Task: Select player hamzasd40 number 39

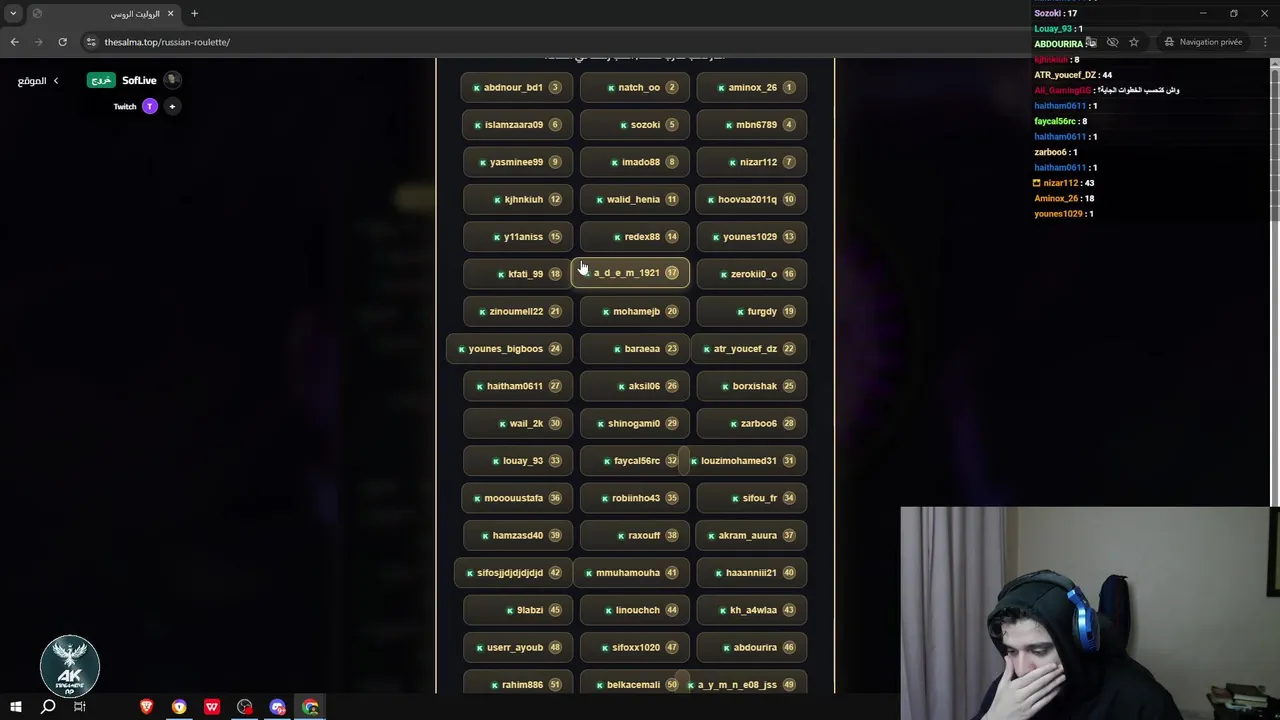Action: coord(517,535)
